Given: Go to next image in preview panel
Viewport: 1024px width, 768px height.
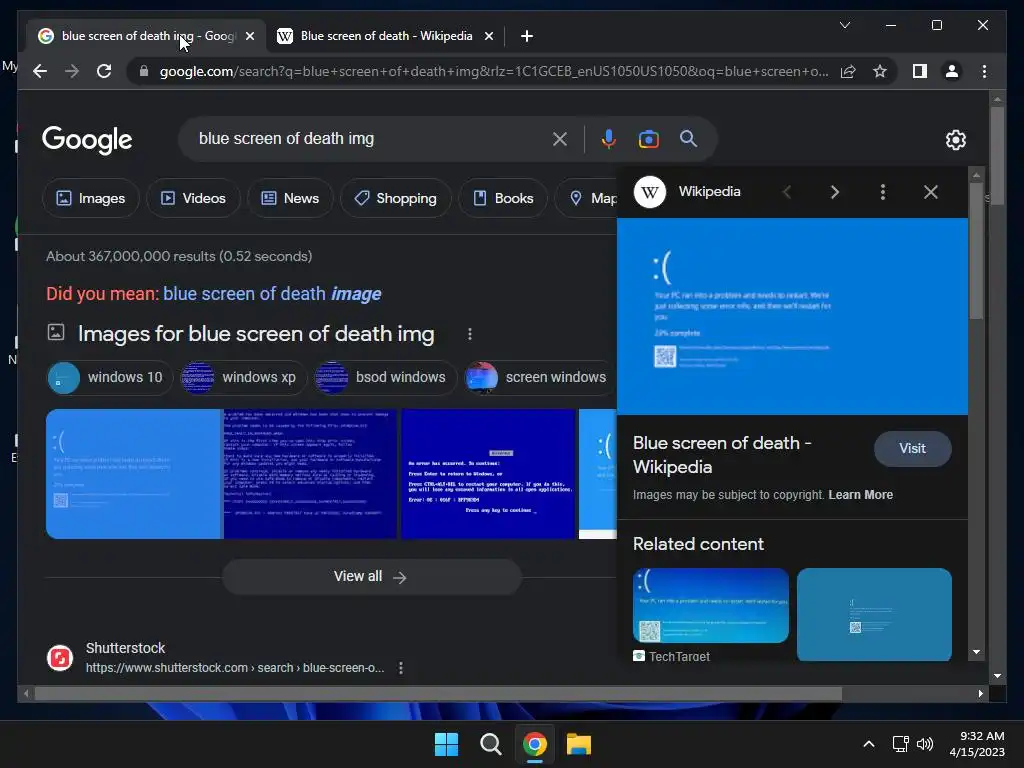Looking at the screenshot, I should click(x=834, y=192).
